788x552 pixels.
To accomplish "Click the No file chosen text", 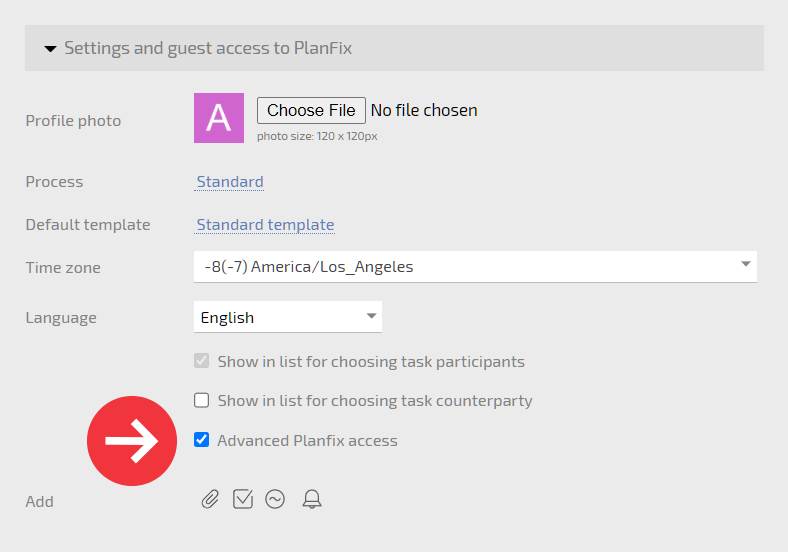I will pos(424,110).
